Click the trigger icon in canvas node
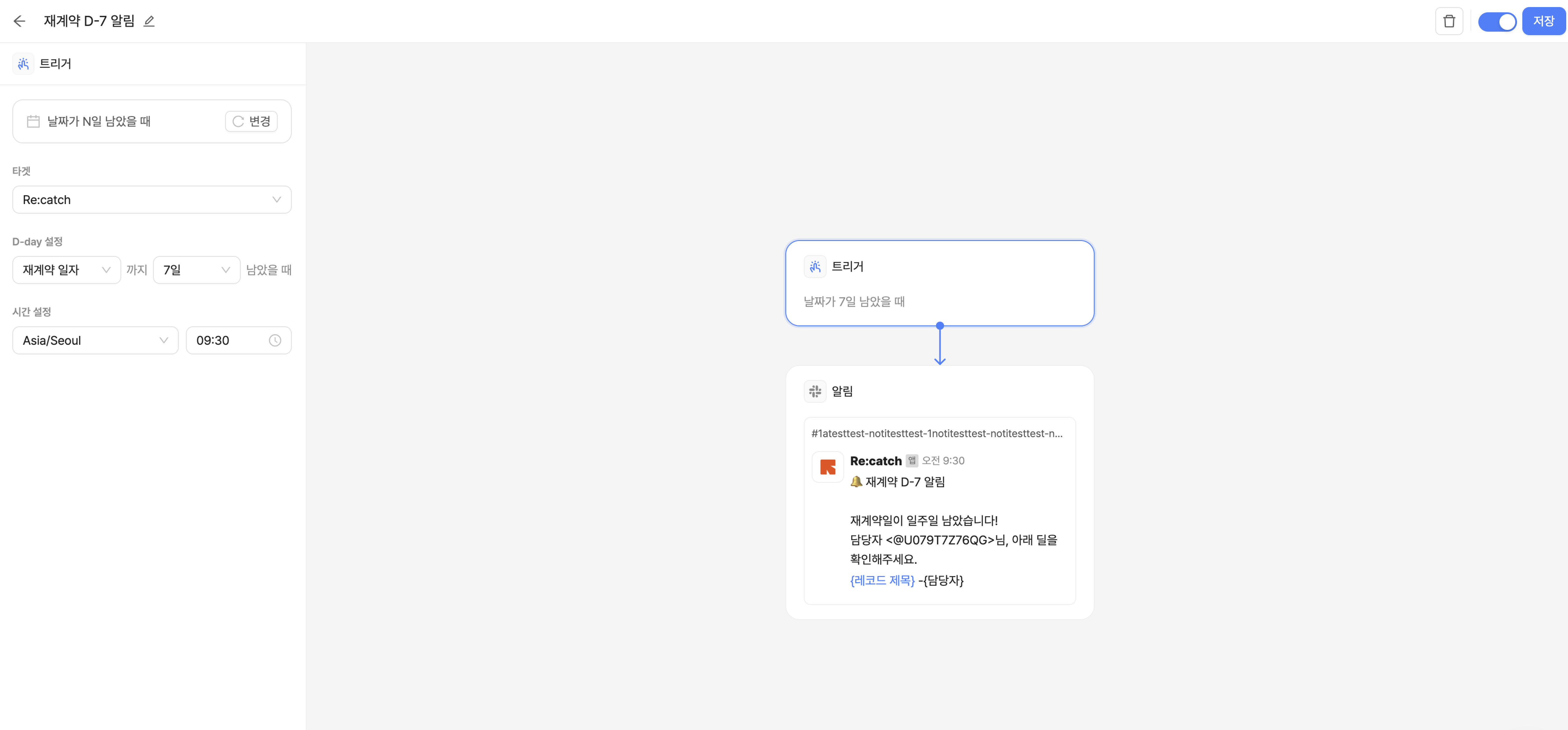Viewport: 1568px width, 730px height. point(815,266)
